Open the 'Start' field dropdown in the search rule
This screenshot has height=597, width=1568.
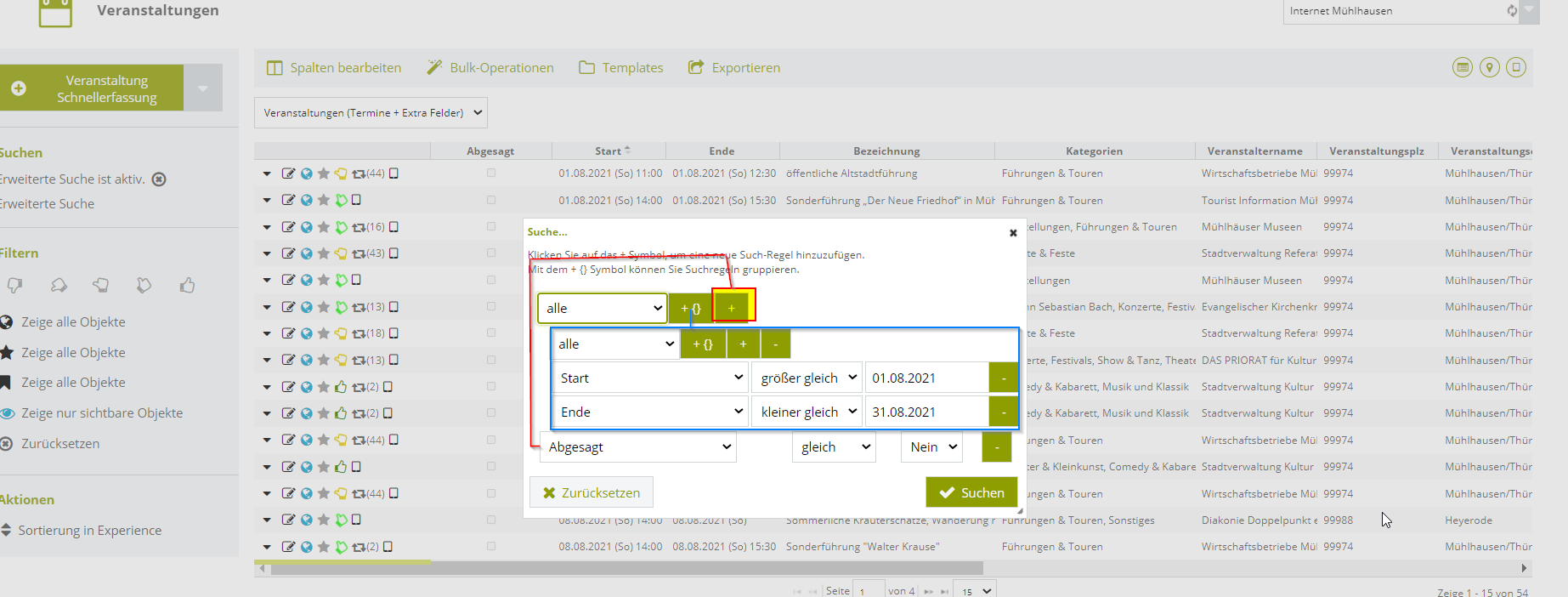pyautogui.click(x=650, y=378)
